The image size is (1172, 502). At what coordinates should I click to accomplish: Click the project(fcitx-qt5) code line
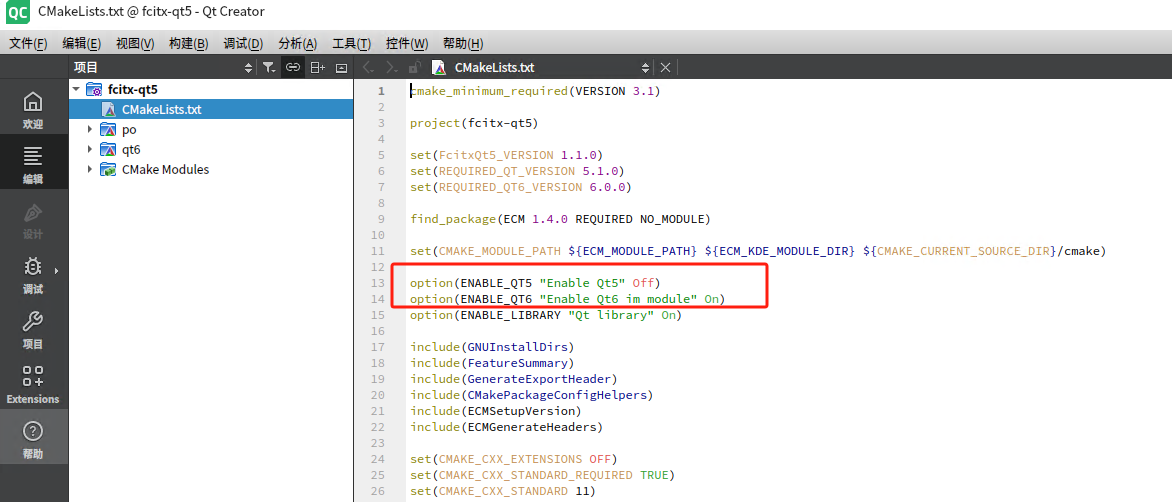[x=474, y=123]
